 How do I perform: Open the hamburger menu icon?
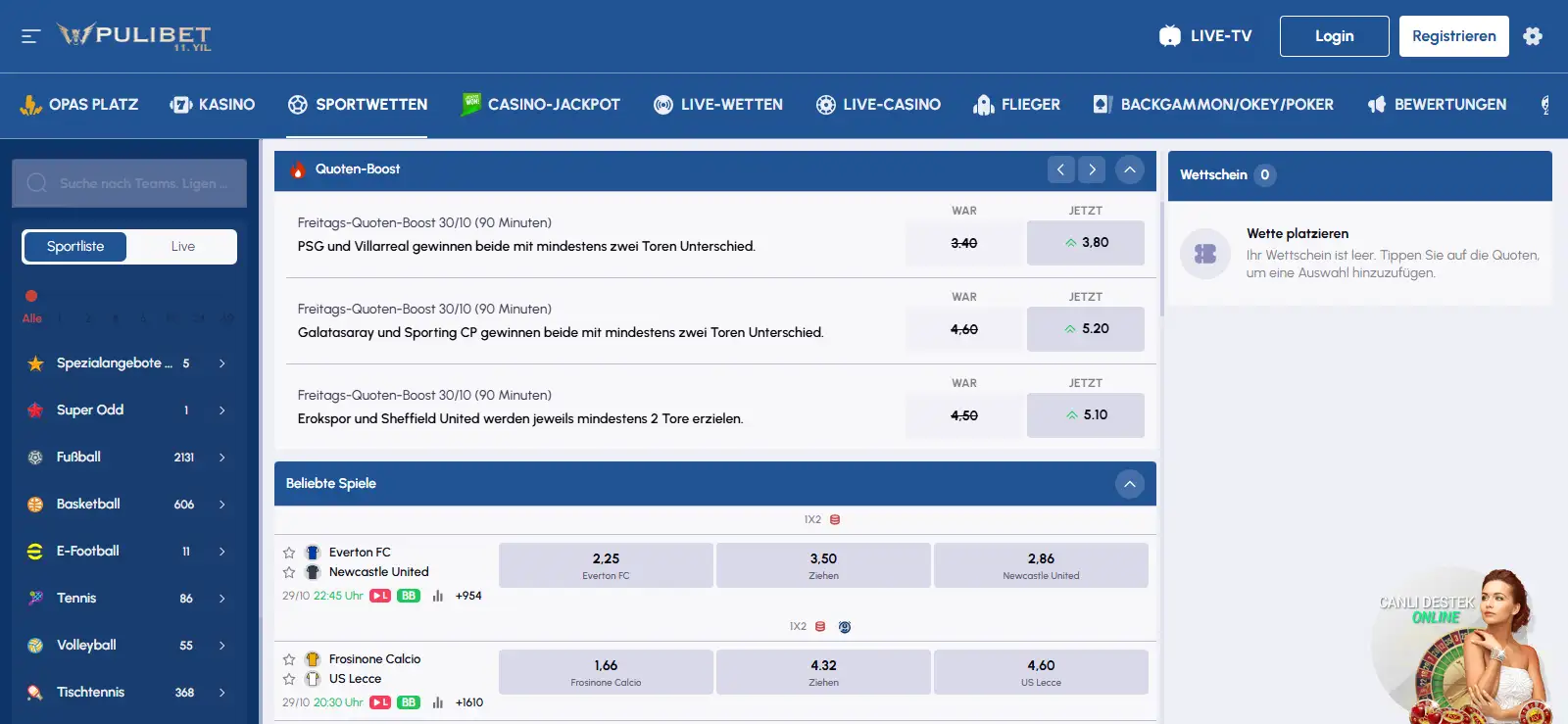(30, 36)
